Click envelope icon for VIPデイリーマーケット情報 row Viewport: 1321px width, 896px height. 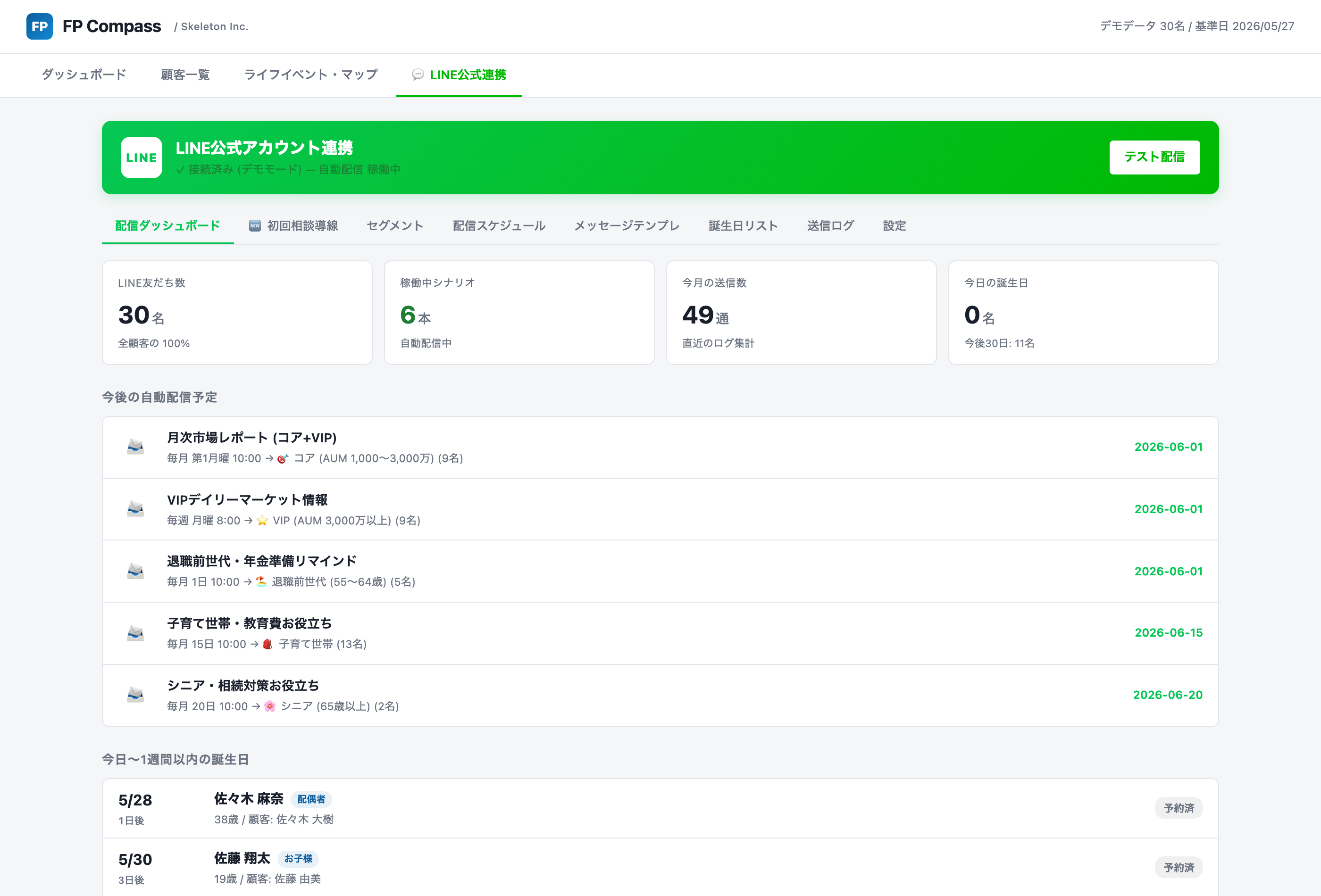pyautogui.click(x=135, y=508)
